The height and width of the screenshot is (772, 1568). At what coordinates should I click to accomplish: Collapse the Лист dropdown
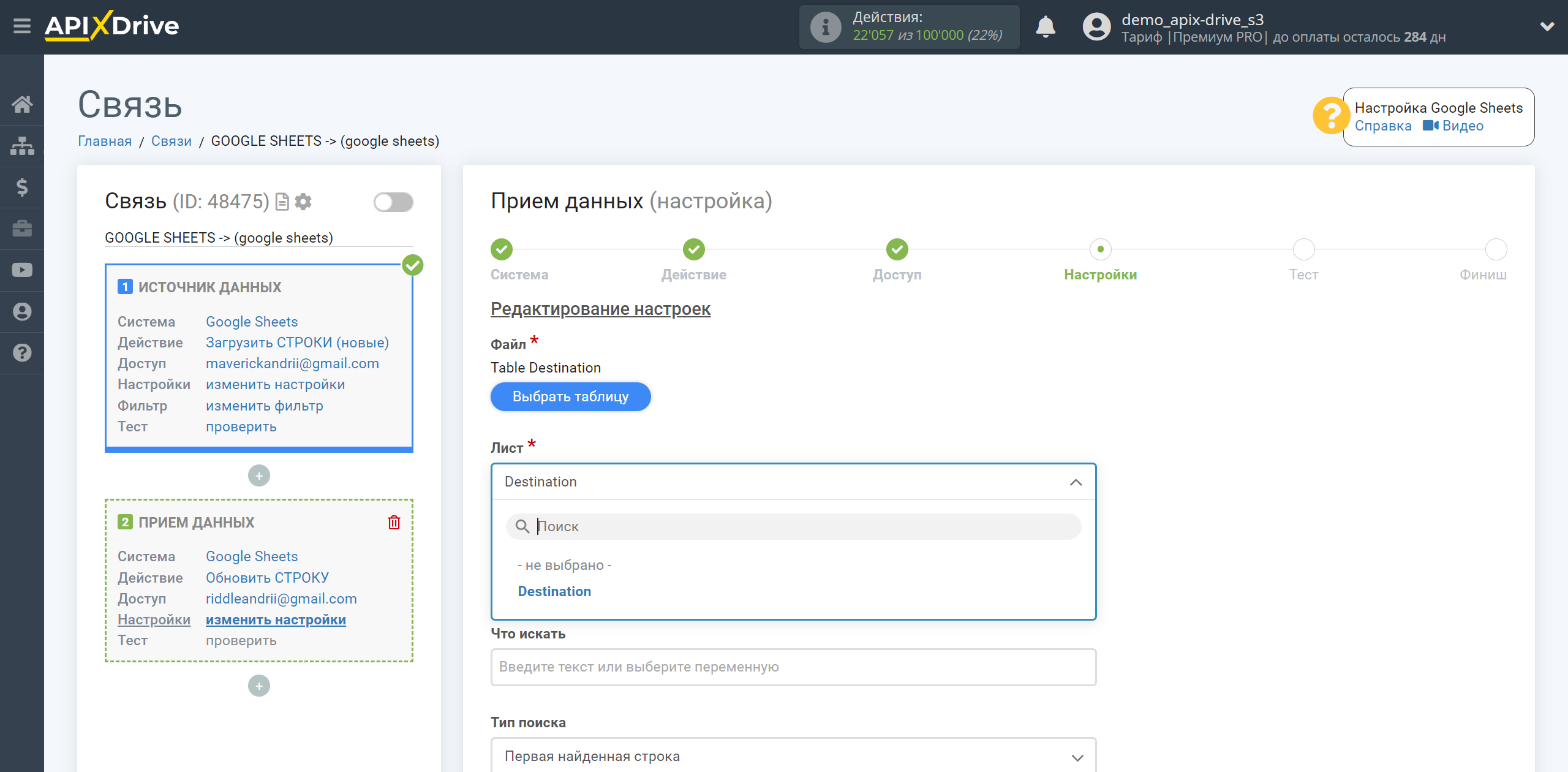[793, 482]
